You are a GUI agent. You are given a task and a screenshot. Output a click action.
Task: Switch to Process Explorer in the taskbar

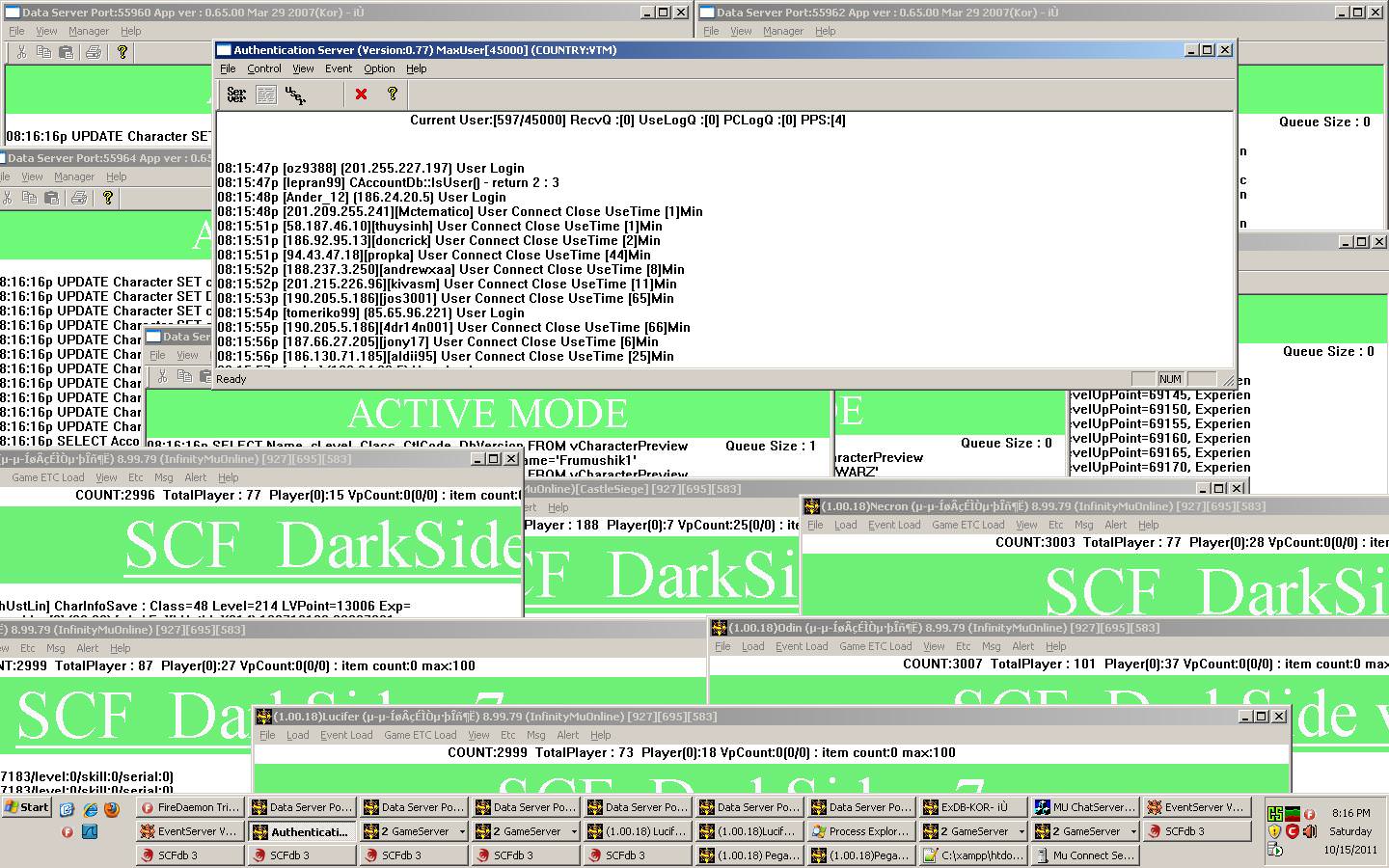[x=860, y=831]
